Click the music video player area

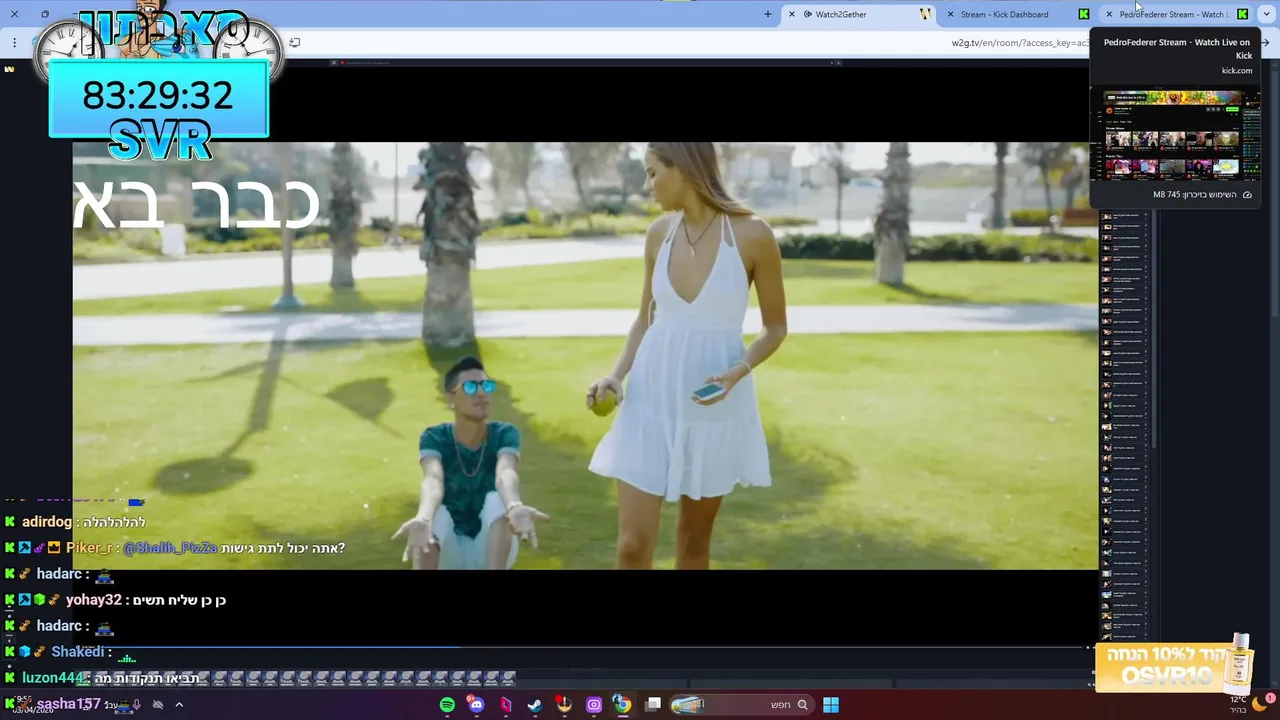coord(585,355)
